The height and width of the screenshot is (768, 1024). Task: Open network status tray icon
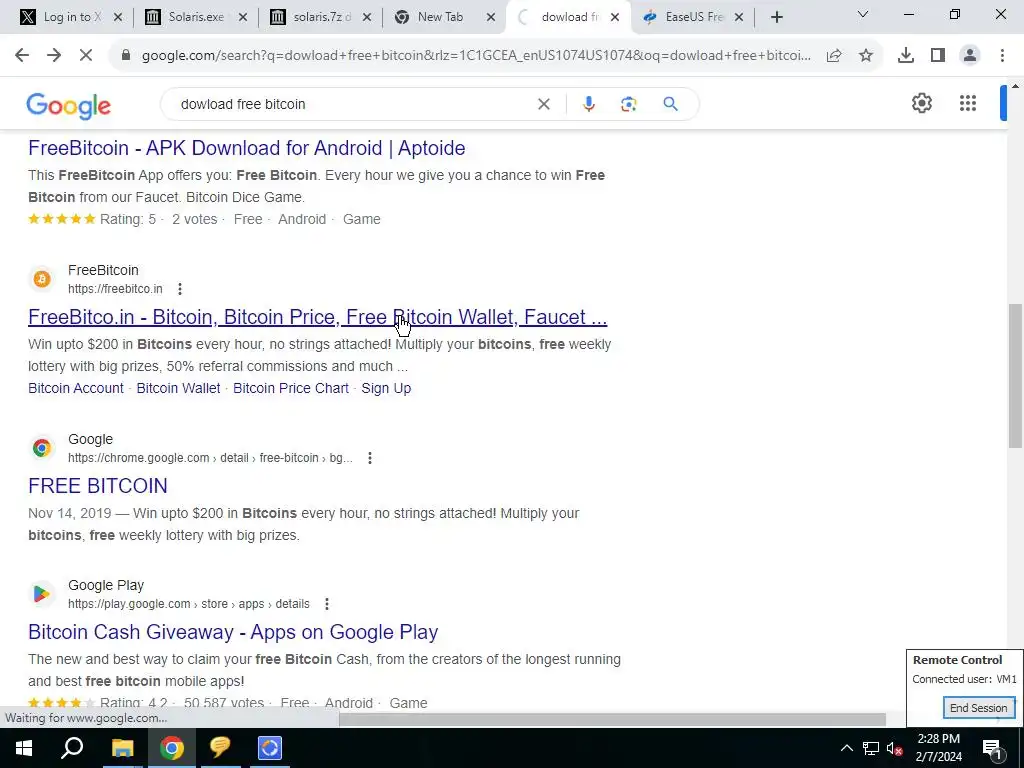pos(871,748)
